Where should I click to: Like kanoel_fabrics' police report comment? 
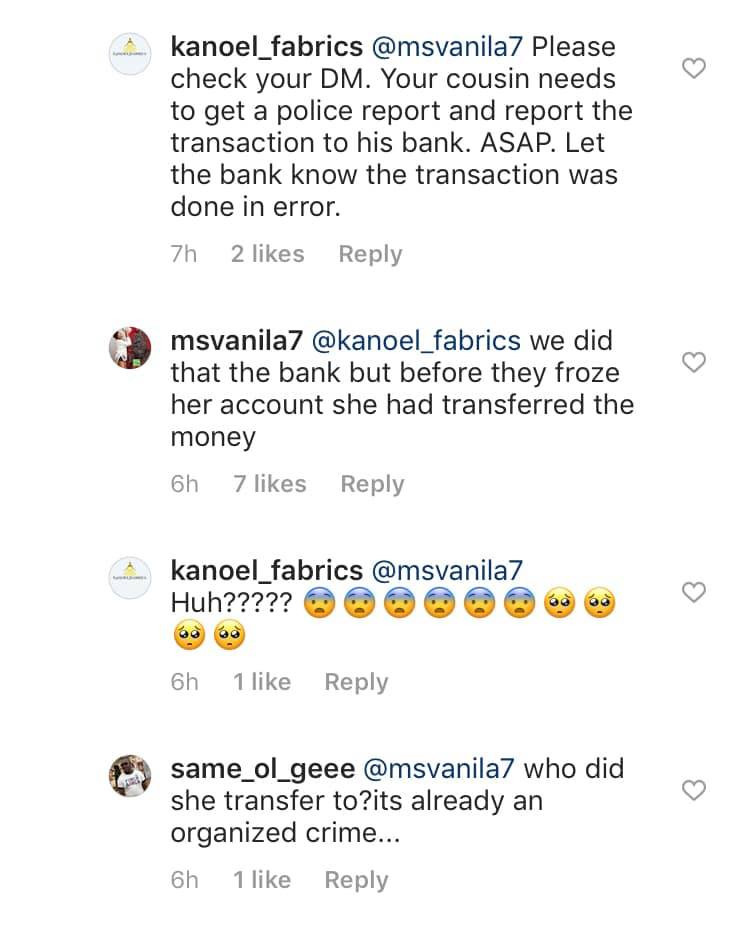pyautogui.click(x=693, y=69)
